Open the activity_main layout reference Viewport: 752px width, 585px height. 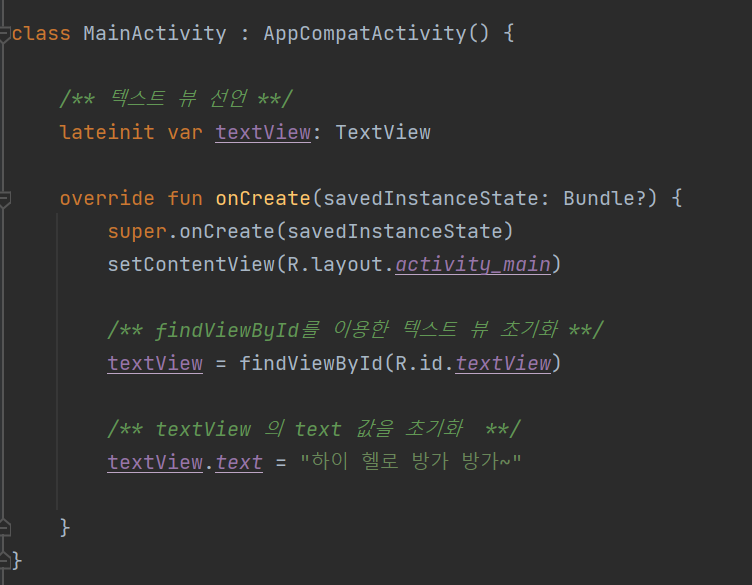[x=473, y=265]
